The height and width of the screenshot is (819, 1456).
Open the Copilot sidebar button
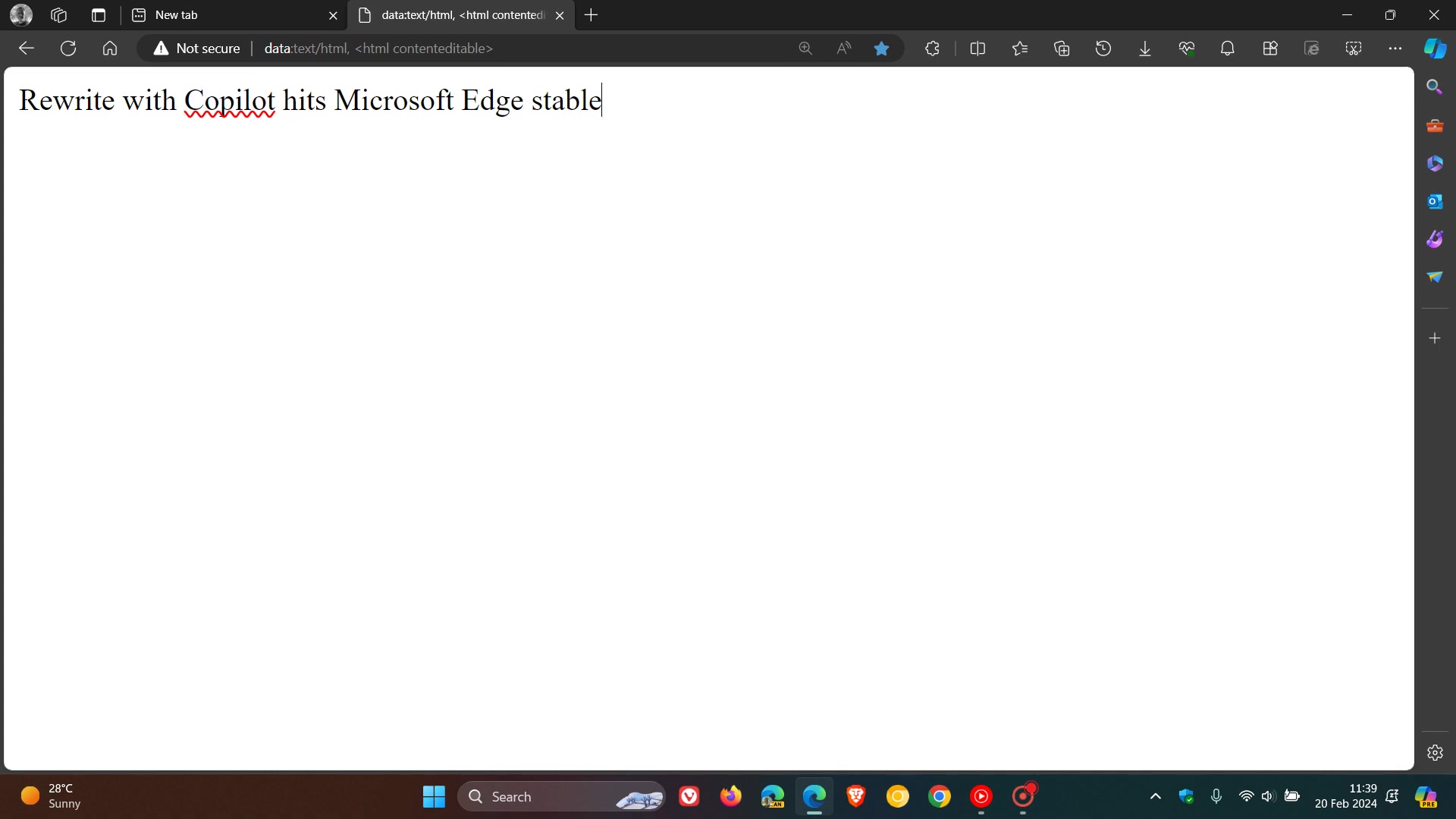point(1435,49)
